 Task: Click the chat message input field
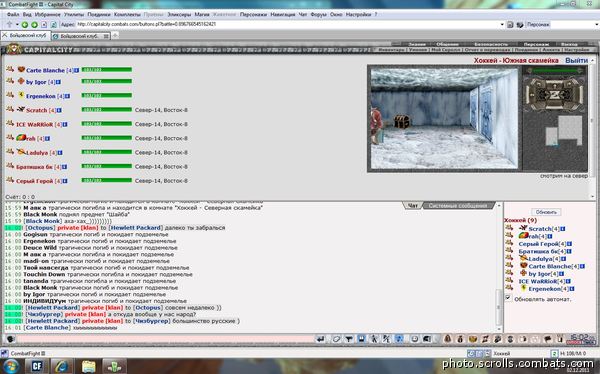(x=165, y=339)
